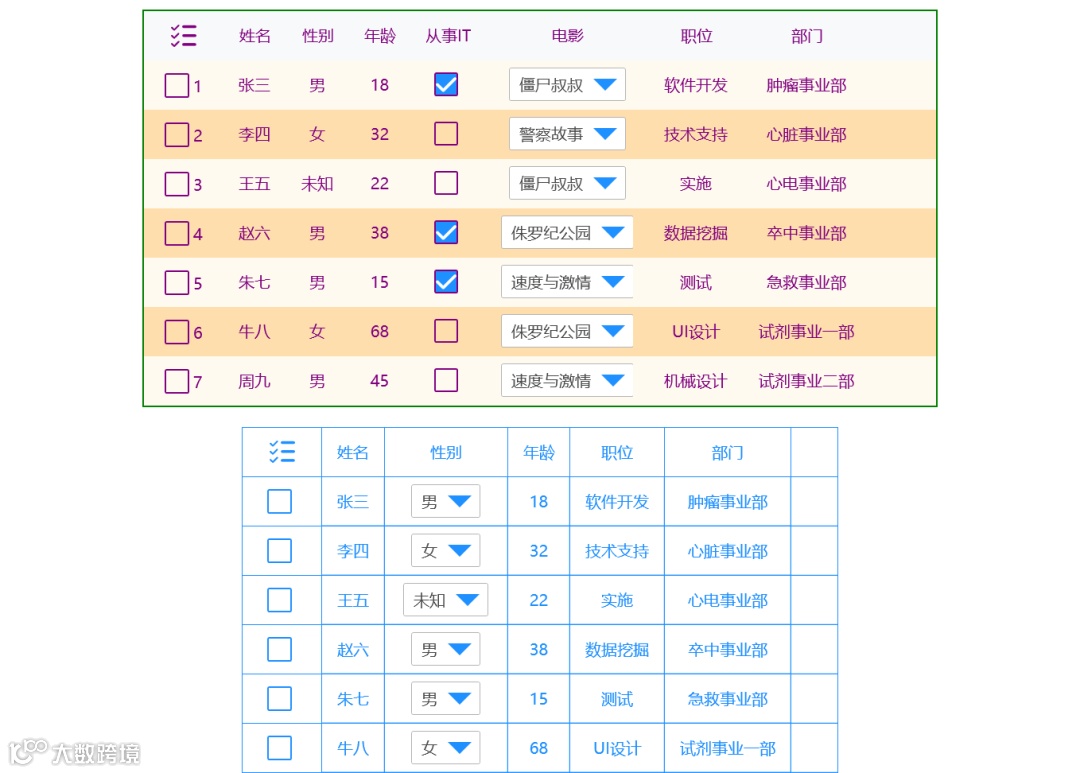Tick the row 2 checkbox for 李四 in the top table
This screenshot has height=773, width=1080.
[176, 134]
